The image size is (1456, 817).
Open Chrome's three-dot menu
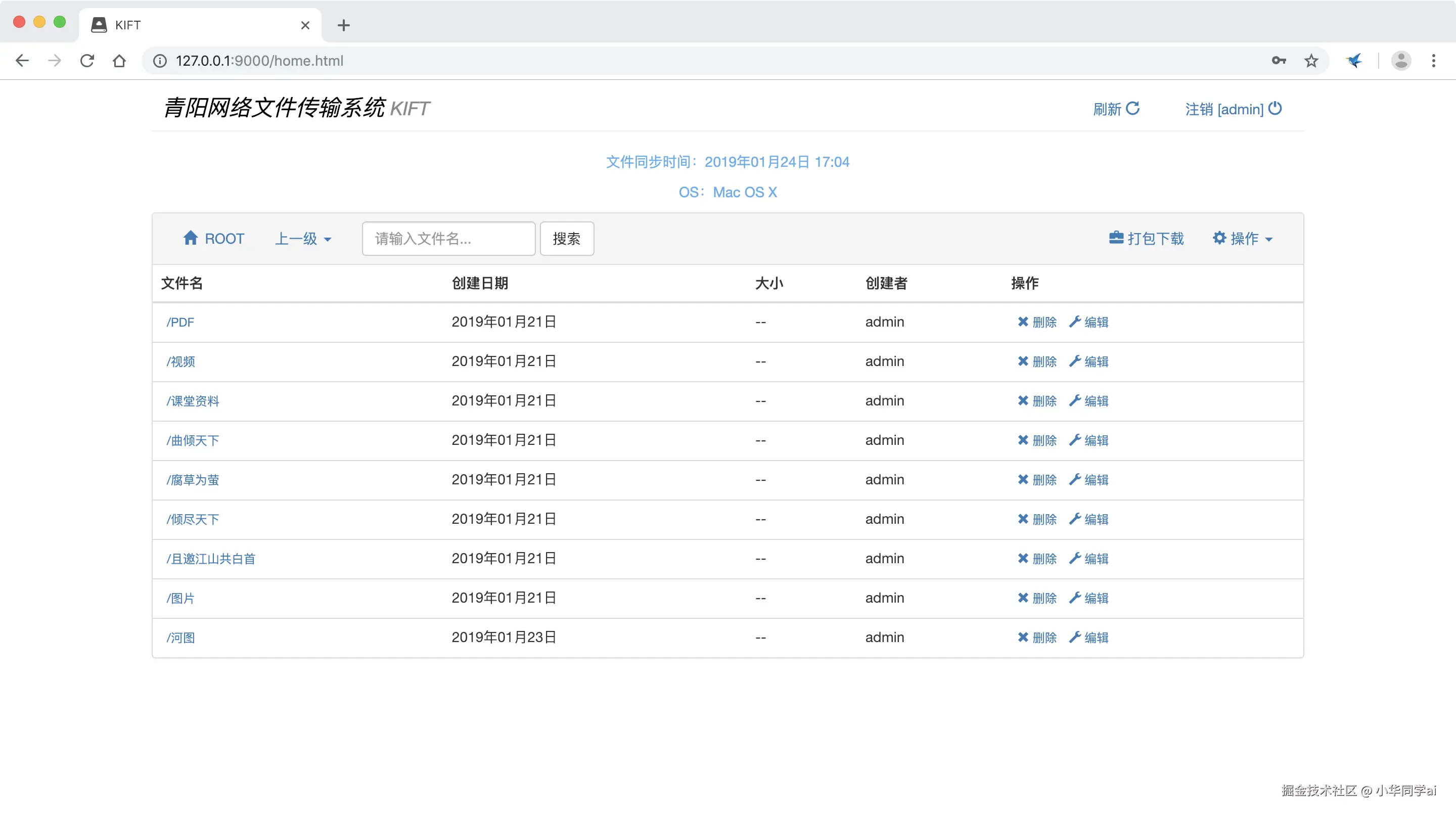coord(1433,61)
